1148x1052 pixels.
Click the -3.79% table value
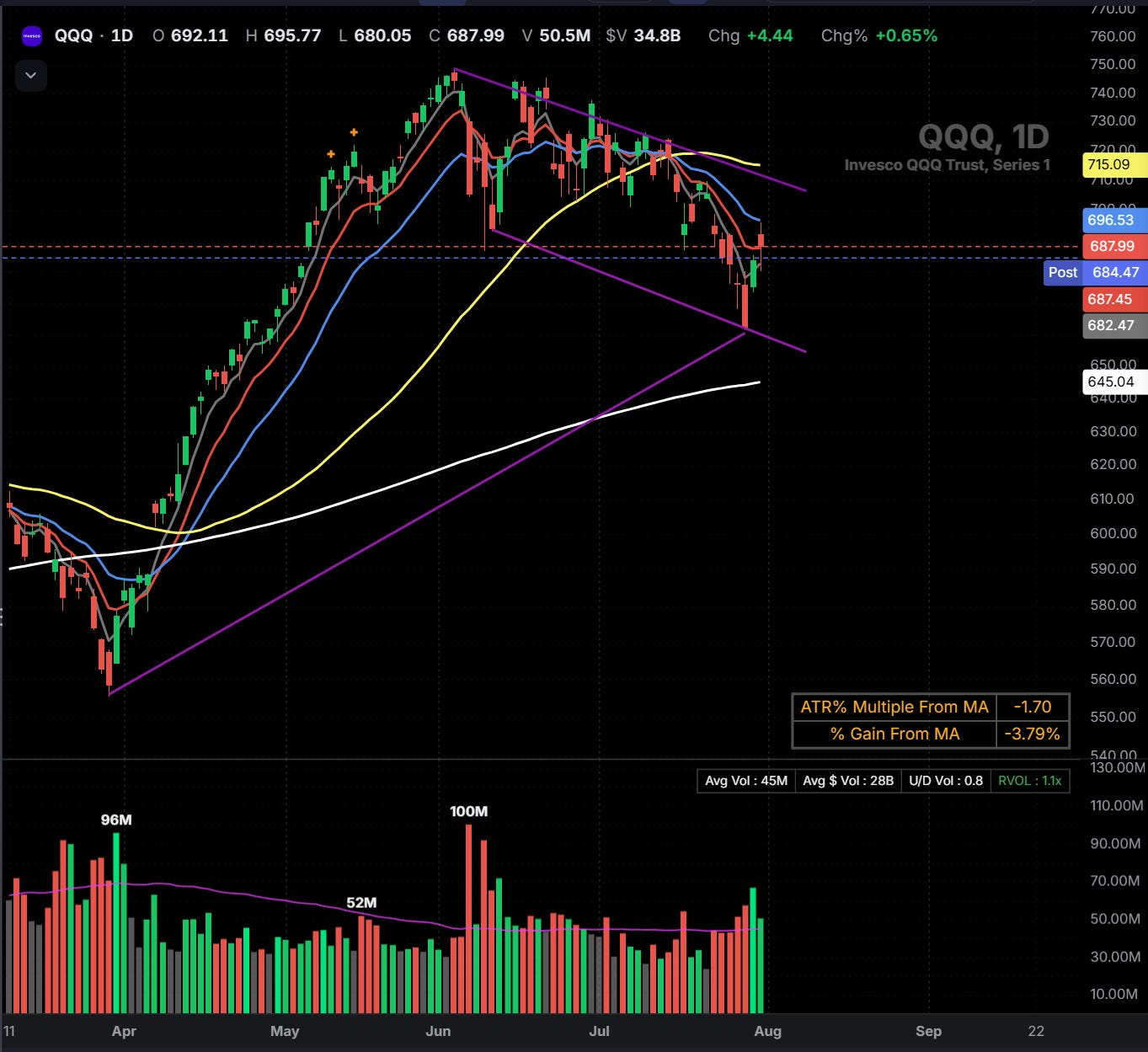click(1033, 734)
